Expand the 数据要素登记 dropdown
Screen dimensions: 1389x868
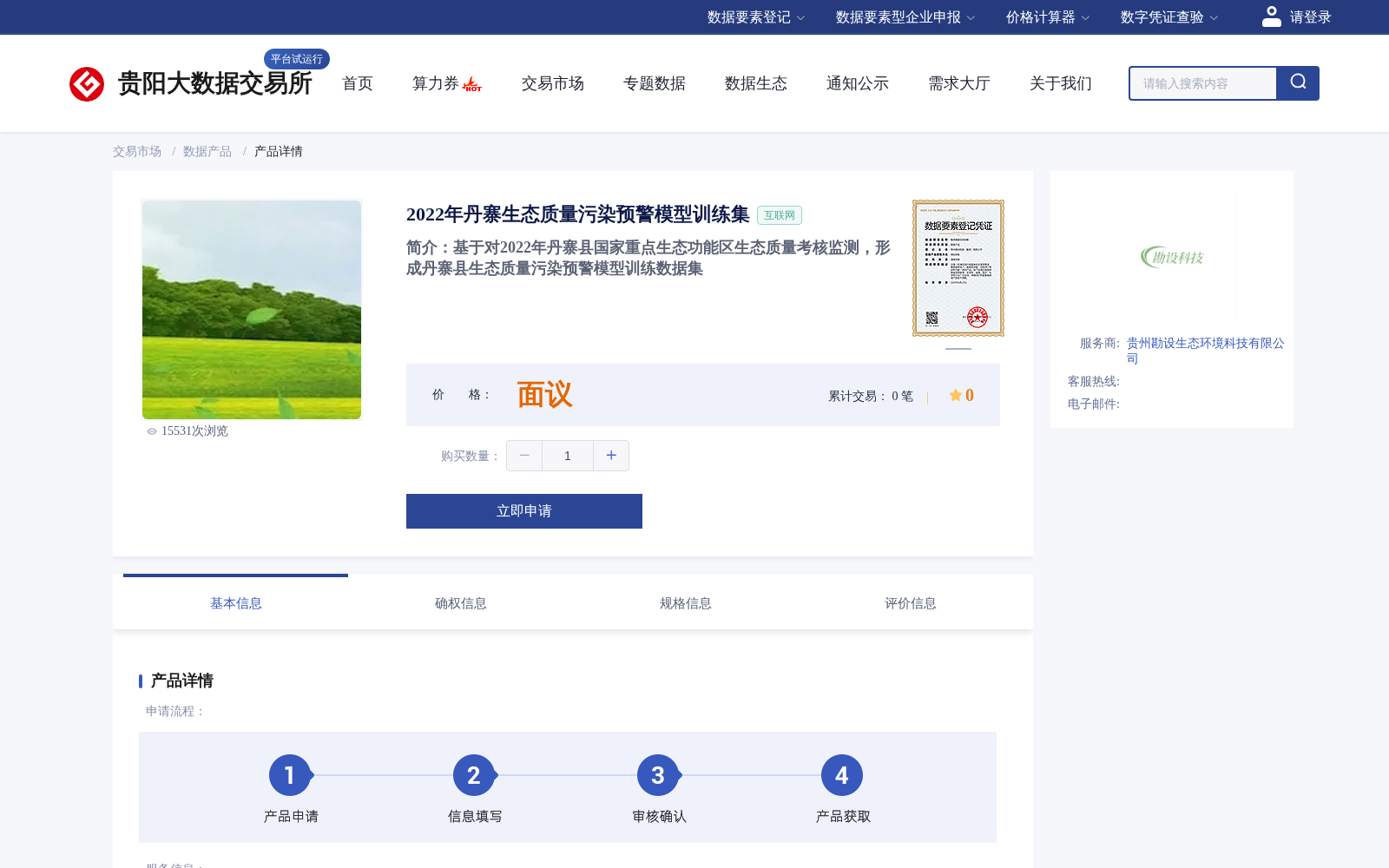tap(756, 17)
